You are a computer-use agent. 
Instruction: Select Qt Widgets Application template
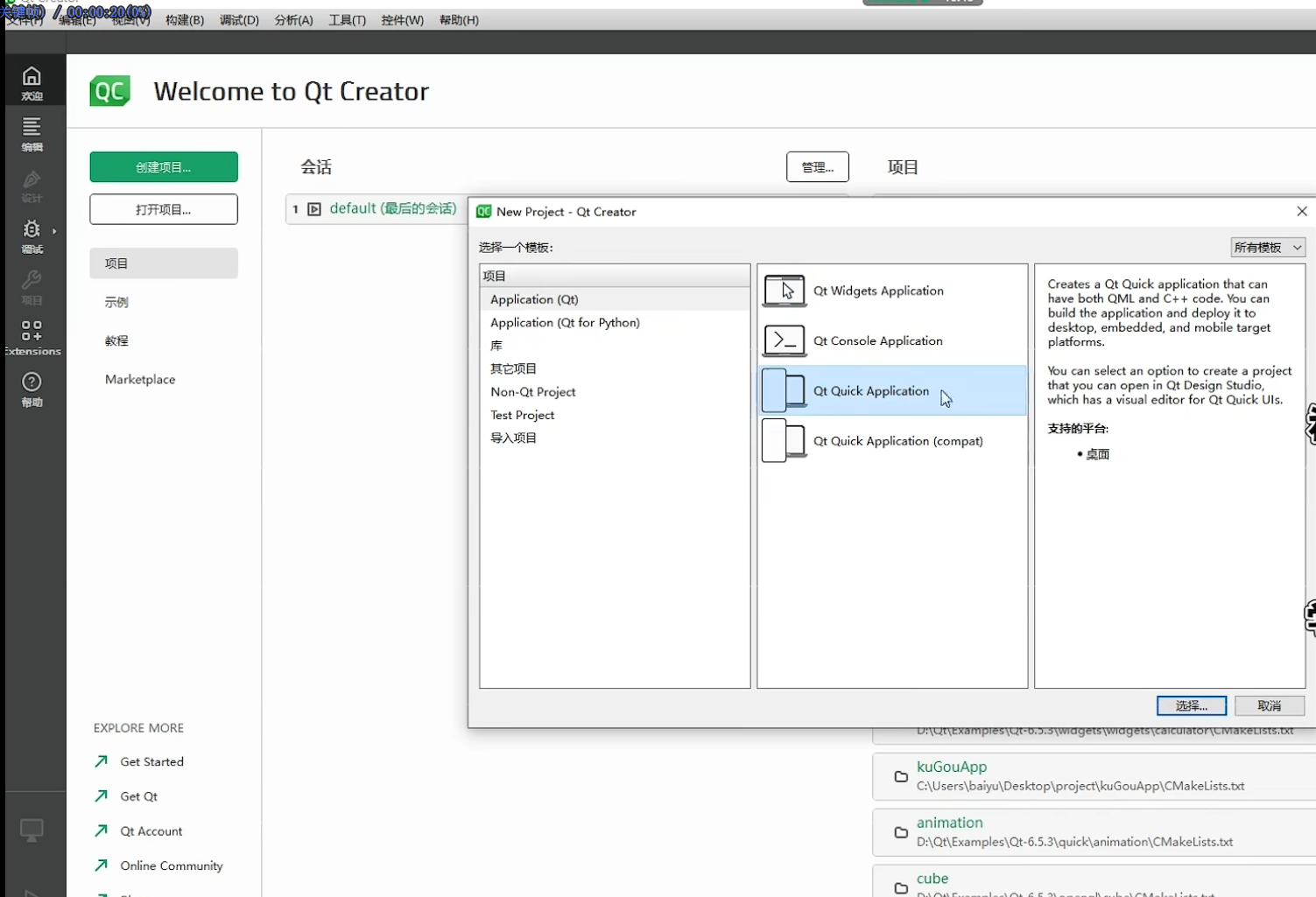[878, 291]
